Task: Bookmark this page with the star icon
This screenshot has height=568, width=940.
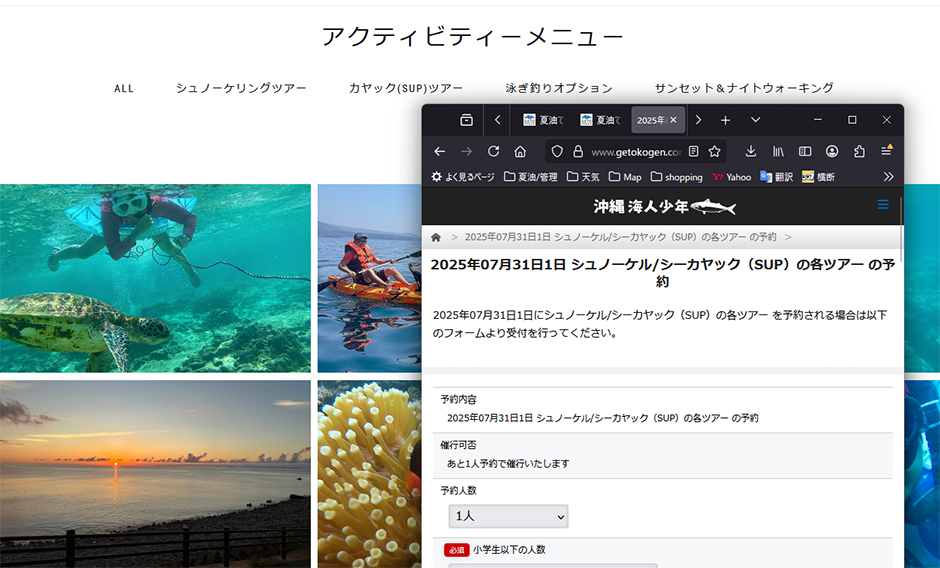Action: pyautogui.click(x=715, y=151)
